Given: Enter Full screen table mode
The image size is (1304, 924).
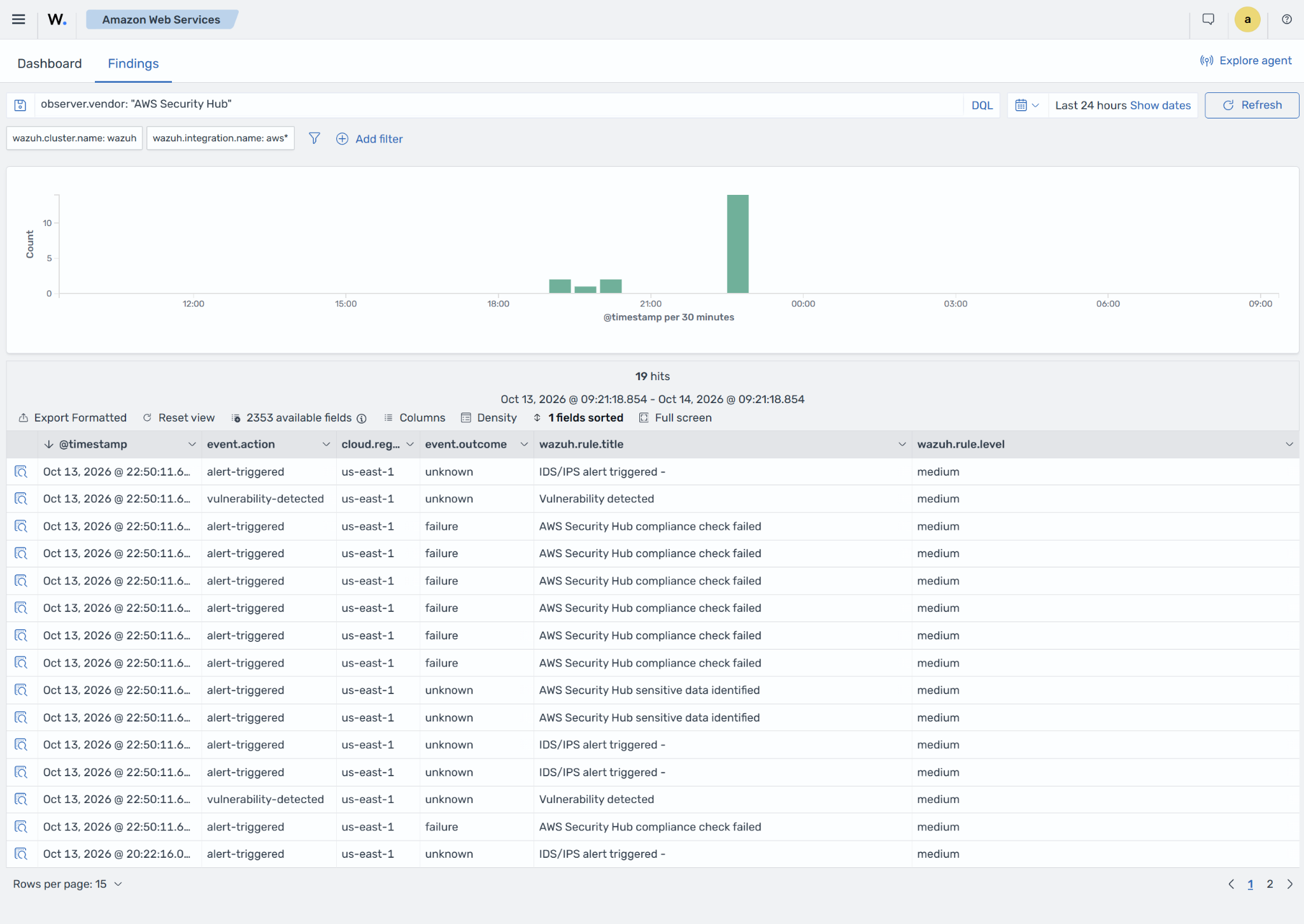Looking at the screenshot, I should (676, 418).
